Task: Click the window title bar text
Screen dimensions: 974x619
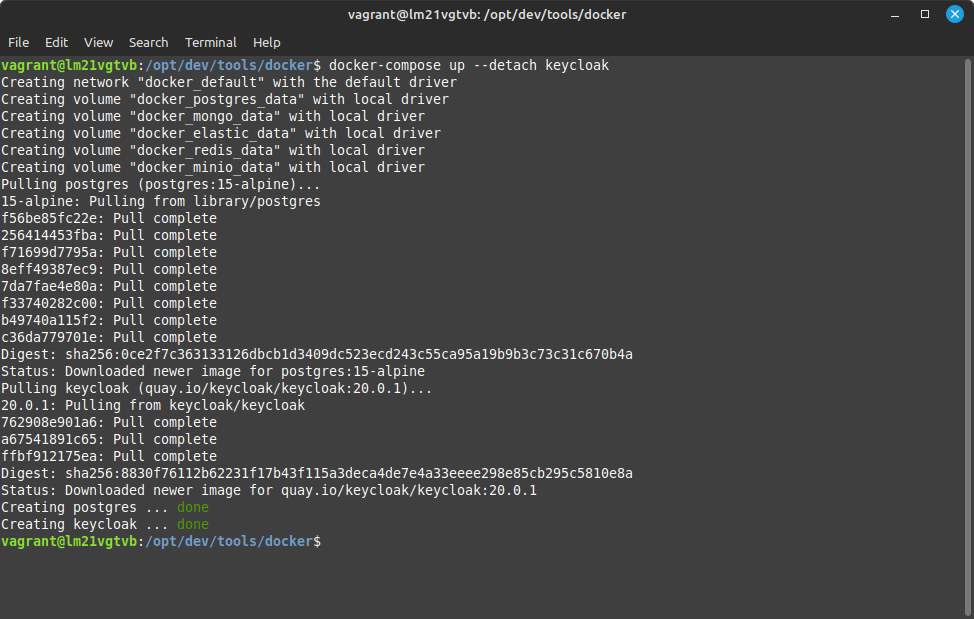Action: click(x=487, y=14)
